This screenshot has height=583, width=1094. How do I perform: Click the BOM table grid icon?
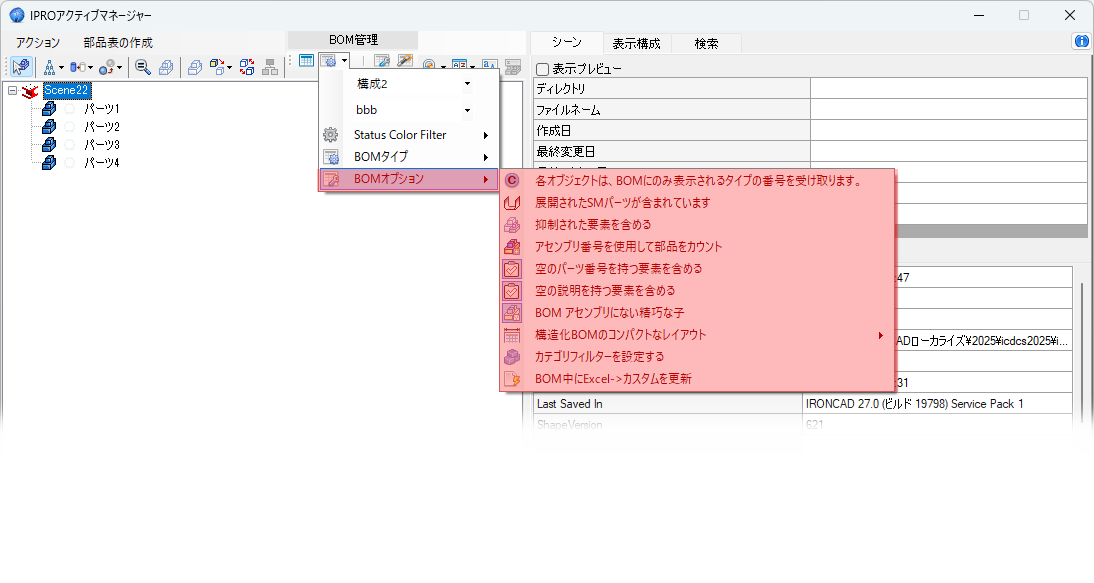tap(307, 62)
